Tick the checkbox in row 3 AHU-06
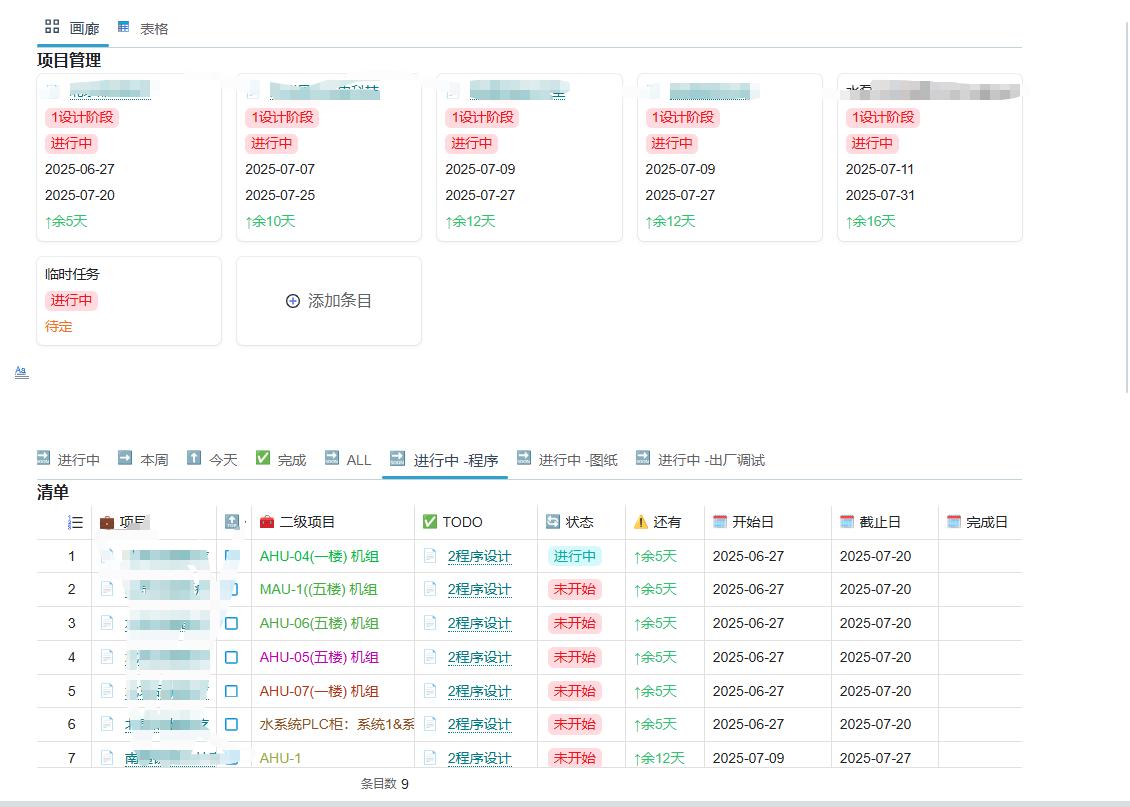Viewport: 1130px width, 807px height. 231,623
